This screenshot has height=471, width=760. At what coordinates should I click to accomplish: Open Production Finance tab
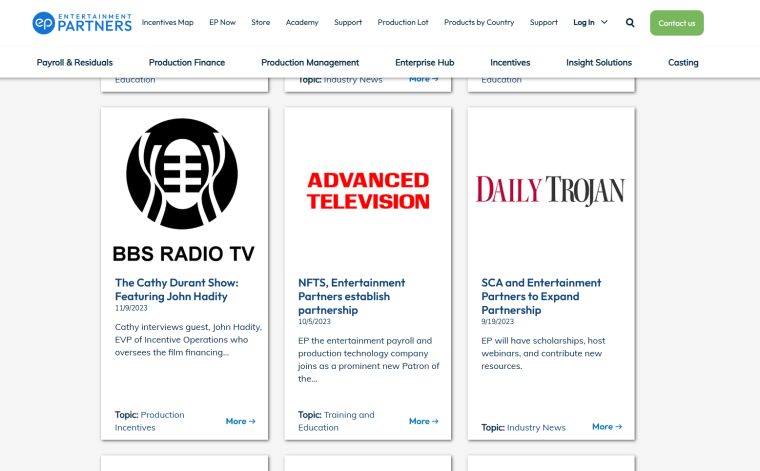tap(187, 63)
